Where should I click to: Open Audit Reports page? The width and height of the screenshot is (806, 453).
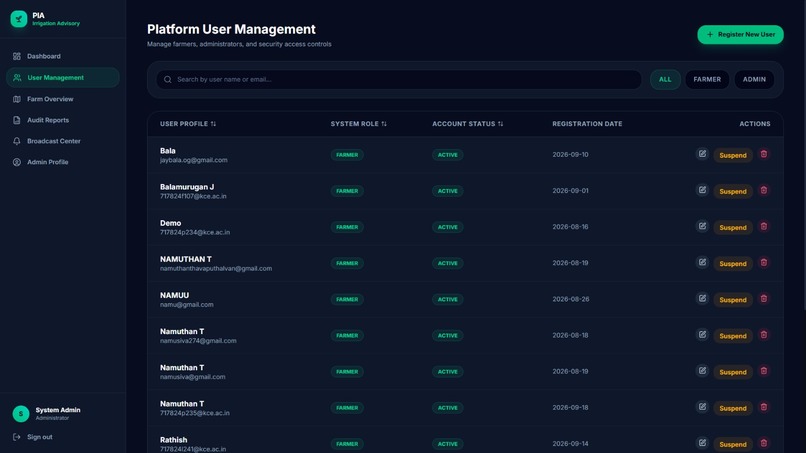63,120
